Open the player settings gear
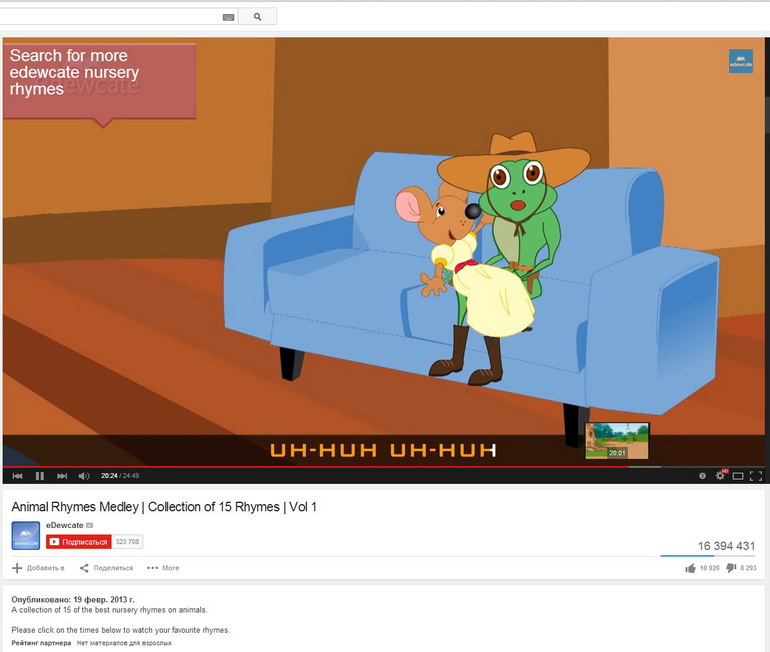The height and width of the screenshot is (652, 770). 719,476
